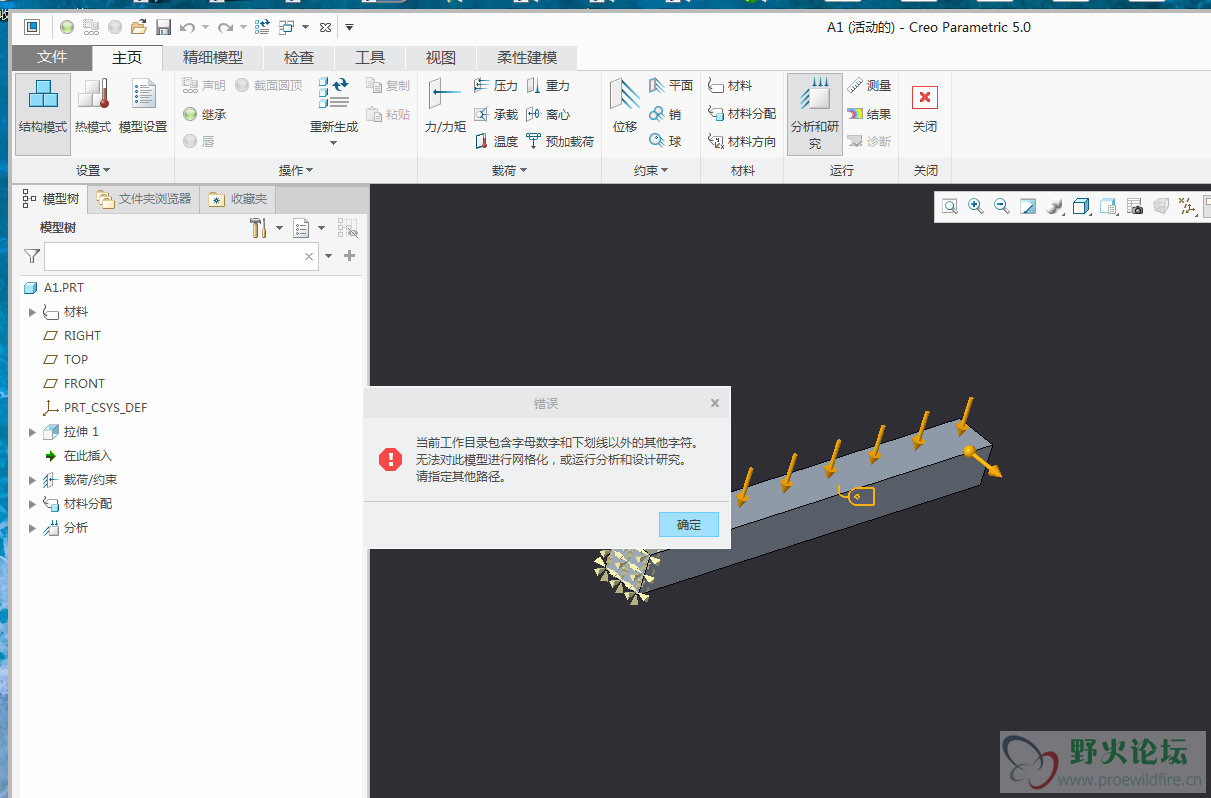Switch to the 精细模型 ribbon tab

[212, 57]
